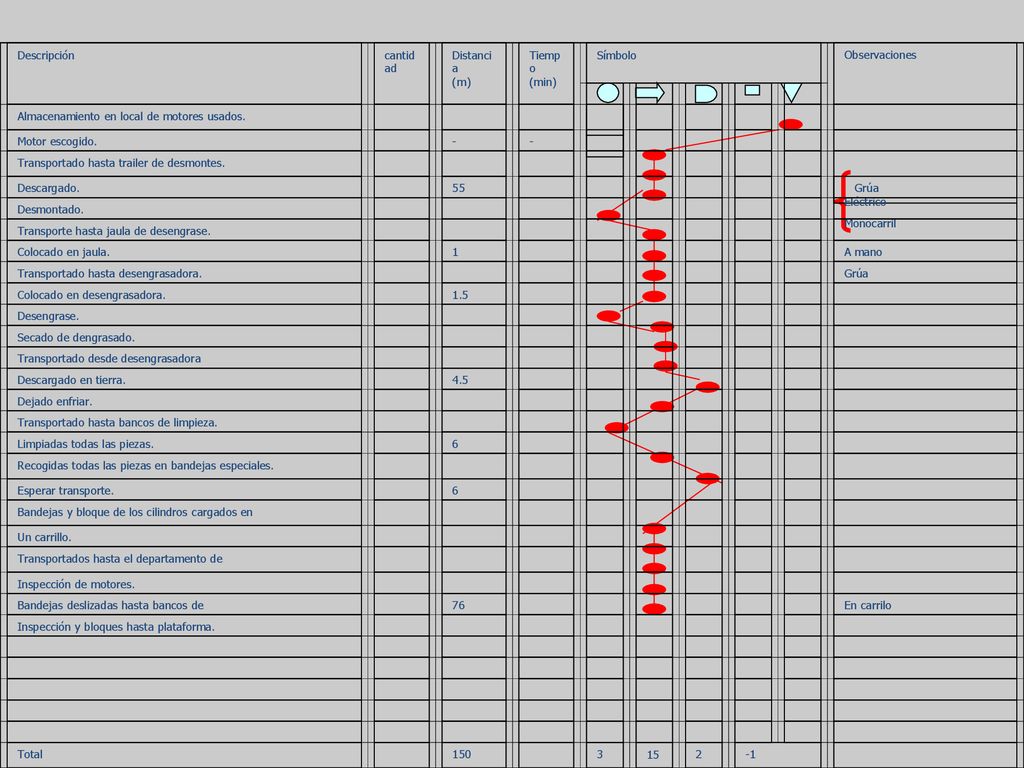The height and width of the screenshot is (768, 1024).
Task: Click 'Grúa' observation in Transportado hasta desengrasadora row
Action: [856, 274]
